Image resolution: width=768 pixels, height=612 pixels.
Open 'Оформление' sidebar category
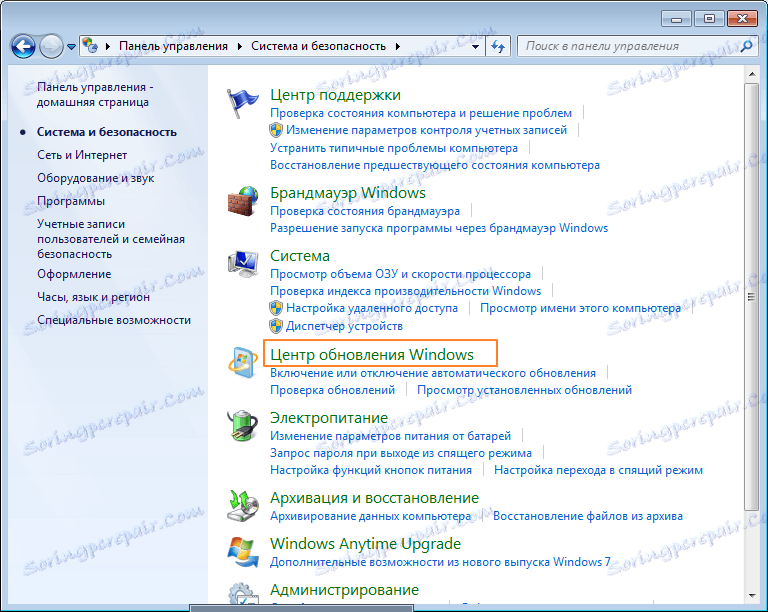coord(74,274)
